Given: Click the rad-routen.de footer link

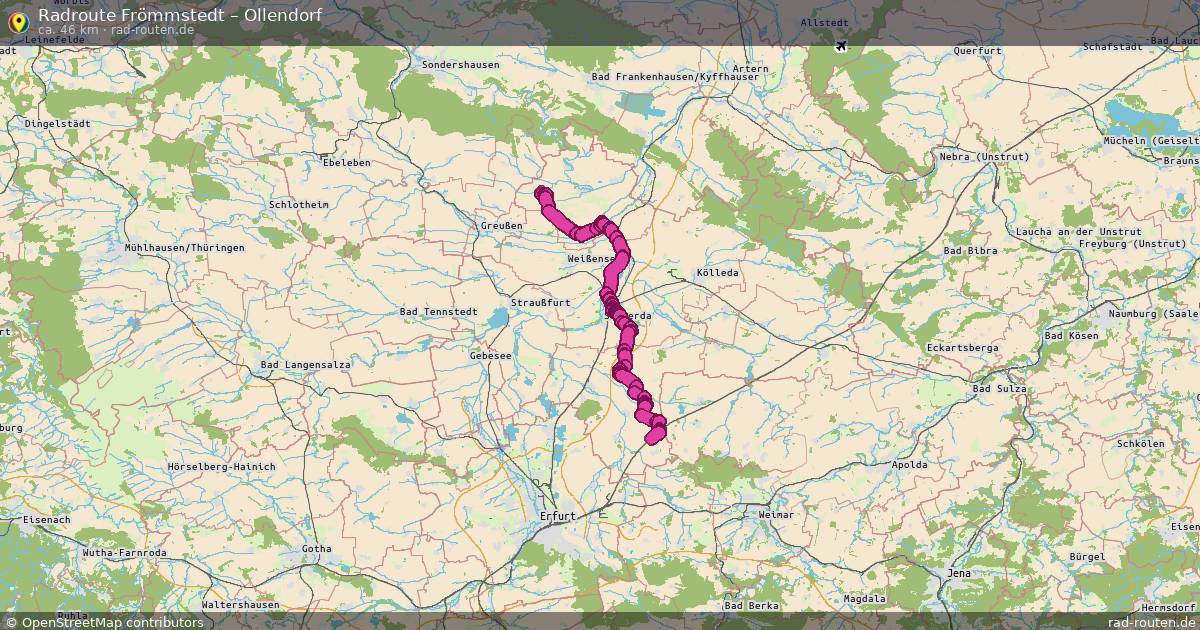Looking at the screenshot, I should (x=1152, y=622).
